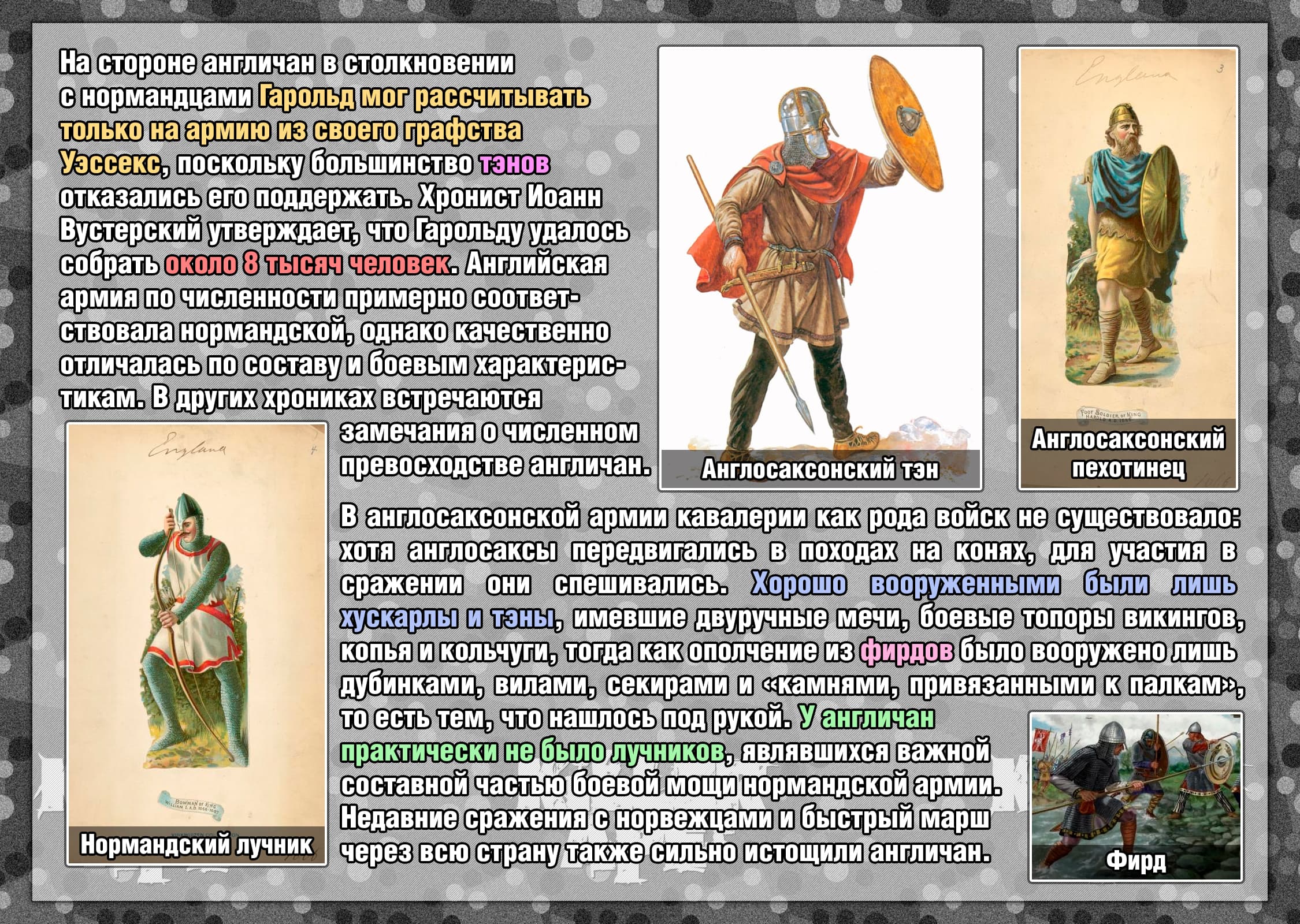Click the red highlighted 'около 8 тысяч человек'
This screenshot has width=1300, height=924.
[x=307, y=264]
